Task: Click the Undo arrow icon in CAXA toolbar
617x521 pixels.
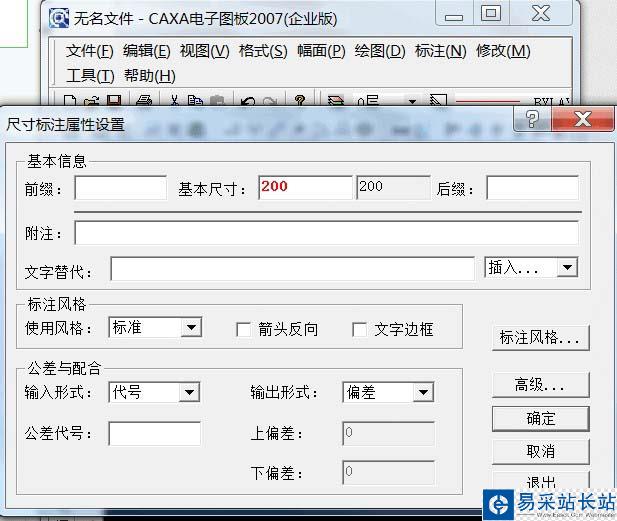Action: pos(248,102)
